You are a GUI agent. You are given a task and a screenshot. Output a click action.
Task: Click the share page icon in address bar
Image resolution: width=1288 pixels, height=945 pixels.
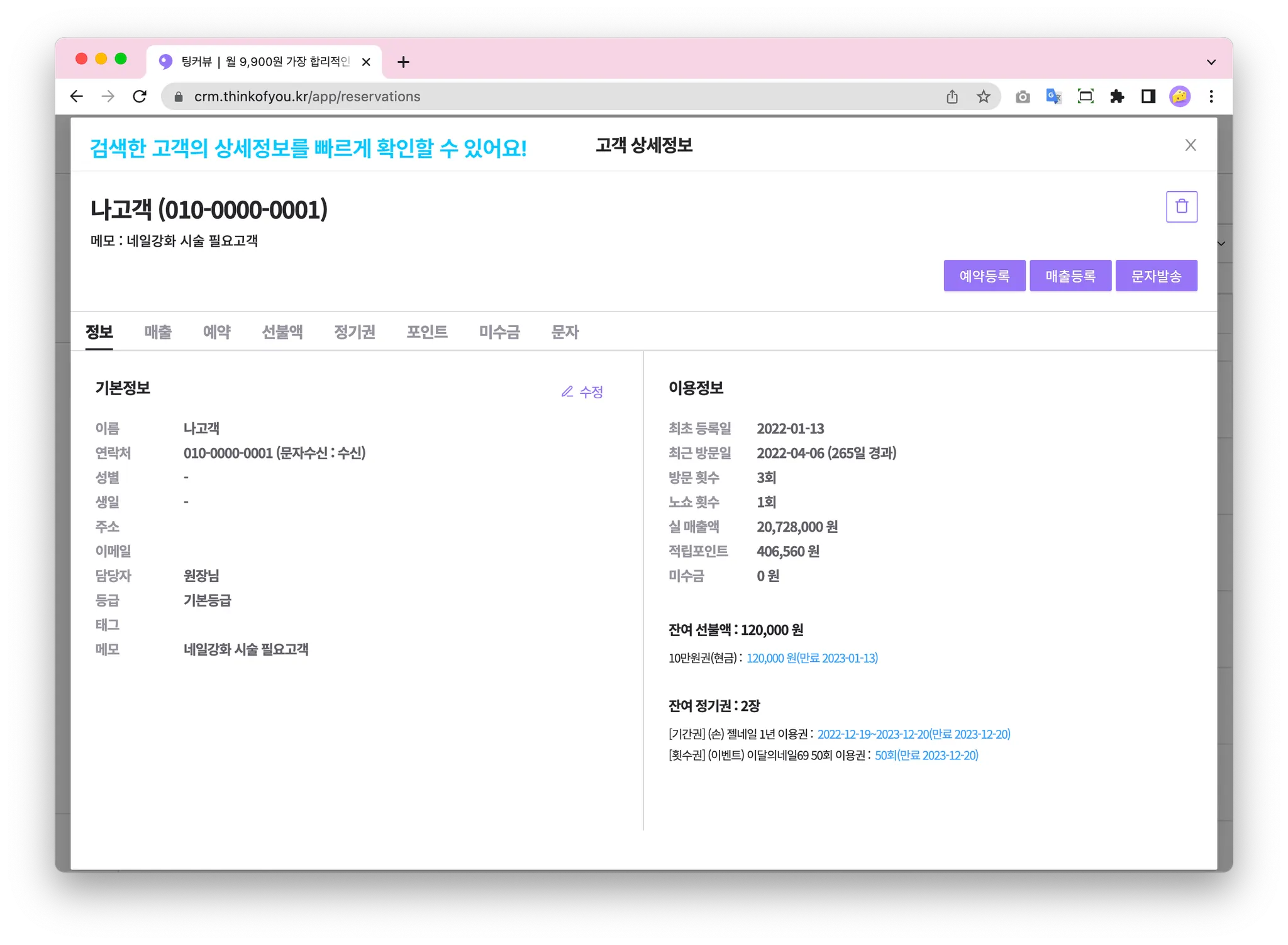(952, 96)
